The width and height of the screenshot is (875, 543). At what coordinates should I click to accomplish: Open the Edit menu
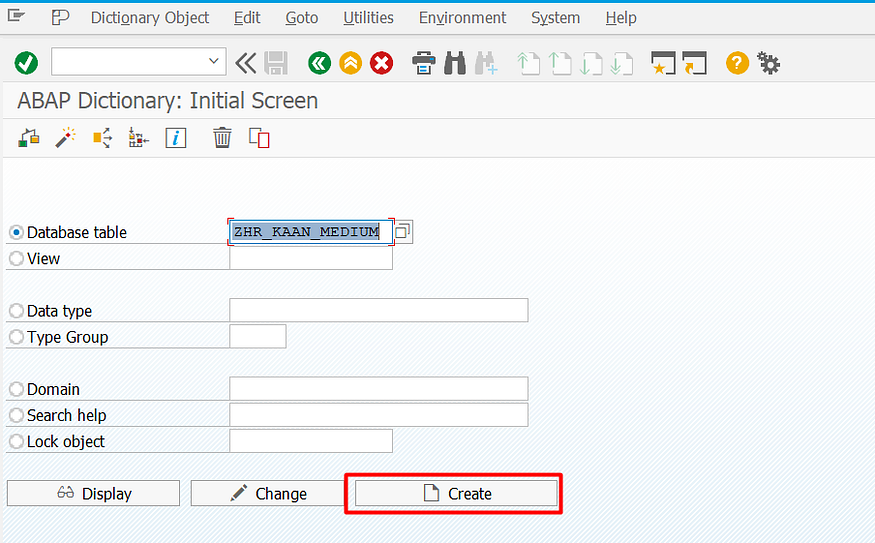pyautogui.click(x=247, y=18)
